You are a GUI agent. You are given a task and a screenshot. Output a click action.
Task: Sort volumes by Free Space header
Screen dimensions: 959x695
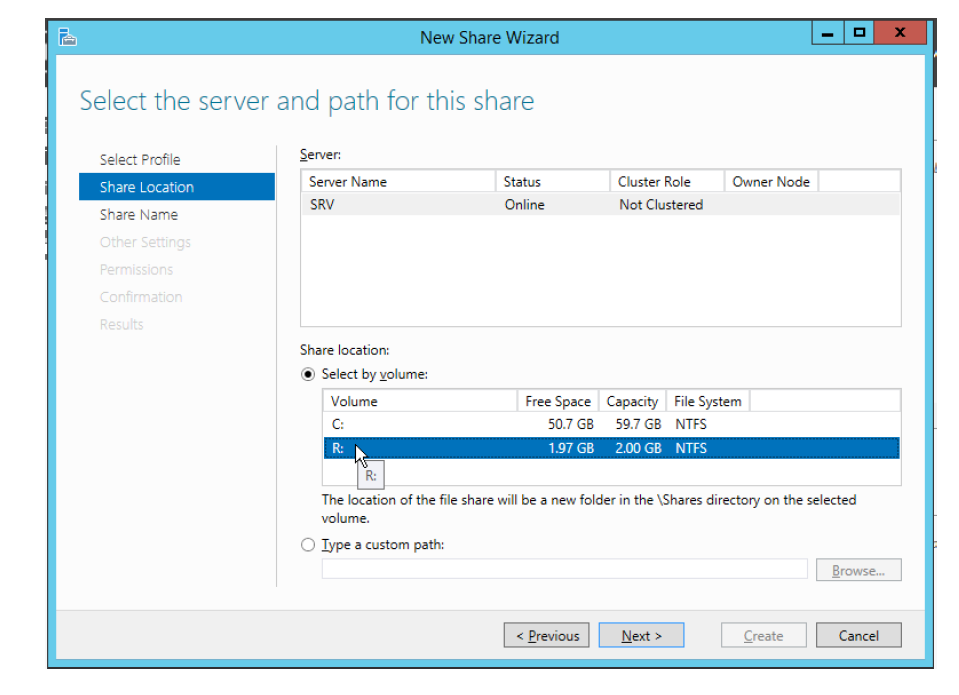(x=558, y=401)
